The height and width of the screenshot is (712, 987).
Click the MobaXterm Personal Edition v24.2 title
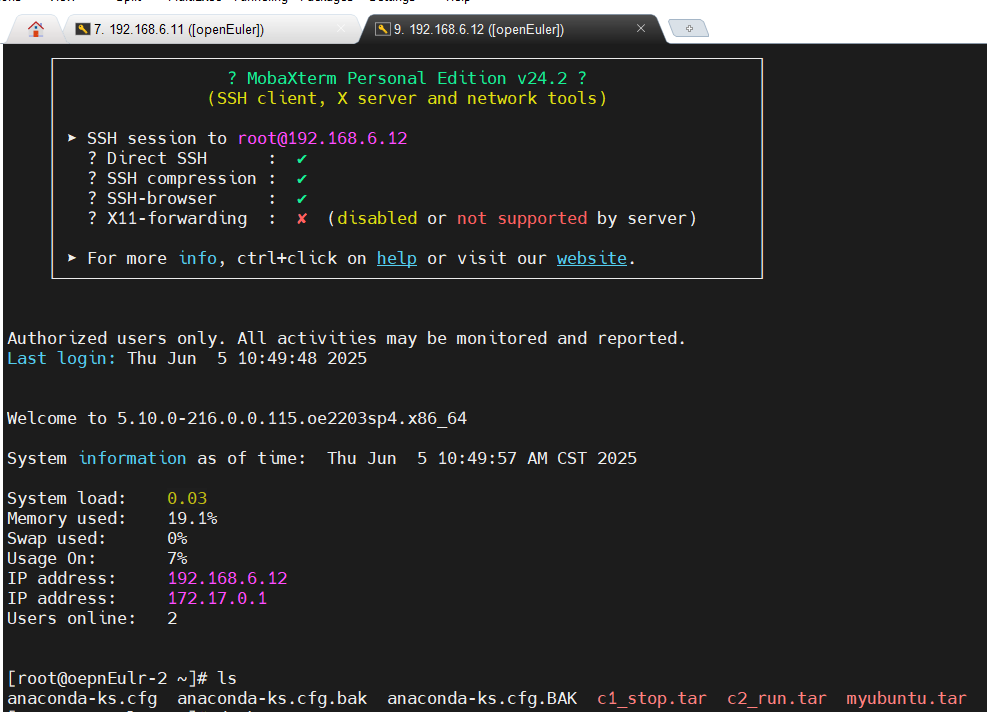[x=407, y=78]
